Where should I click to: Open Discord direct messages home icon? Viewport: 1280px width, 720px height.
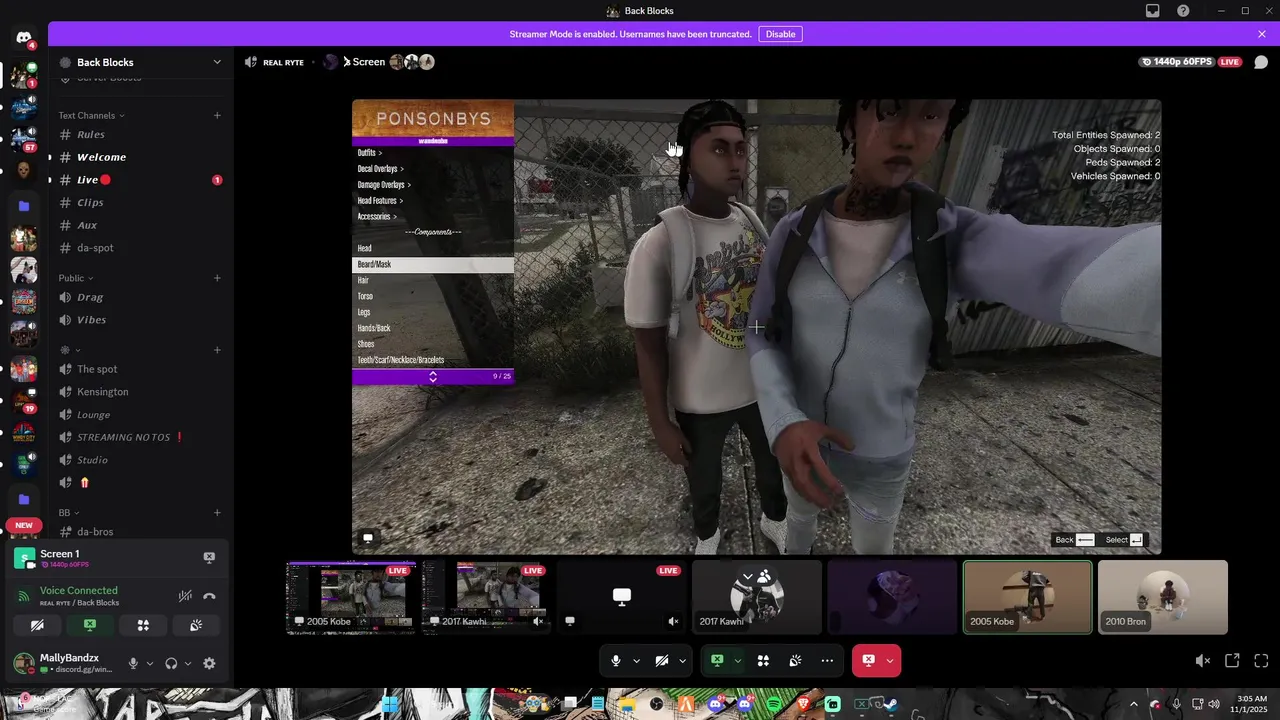tap(24, 38)
